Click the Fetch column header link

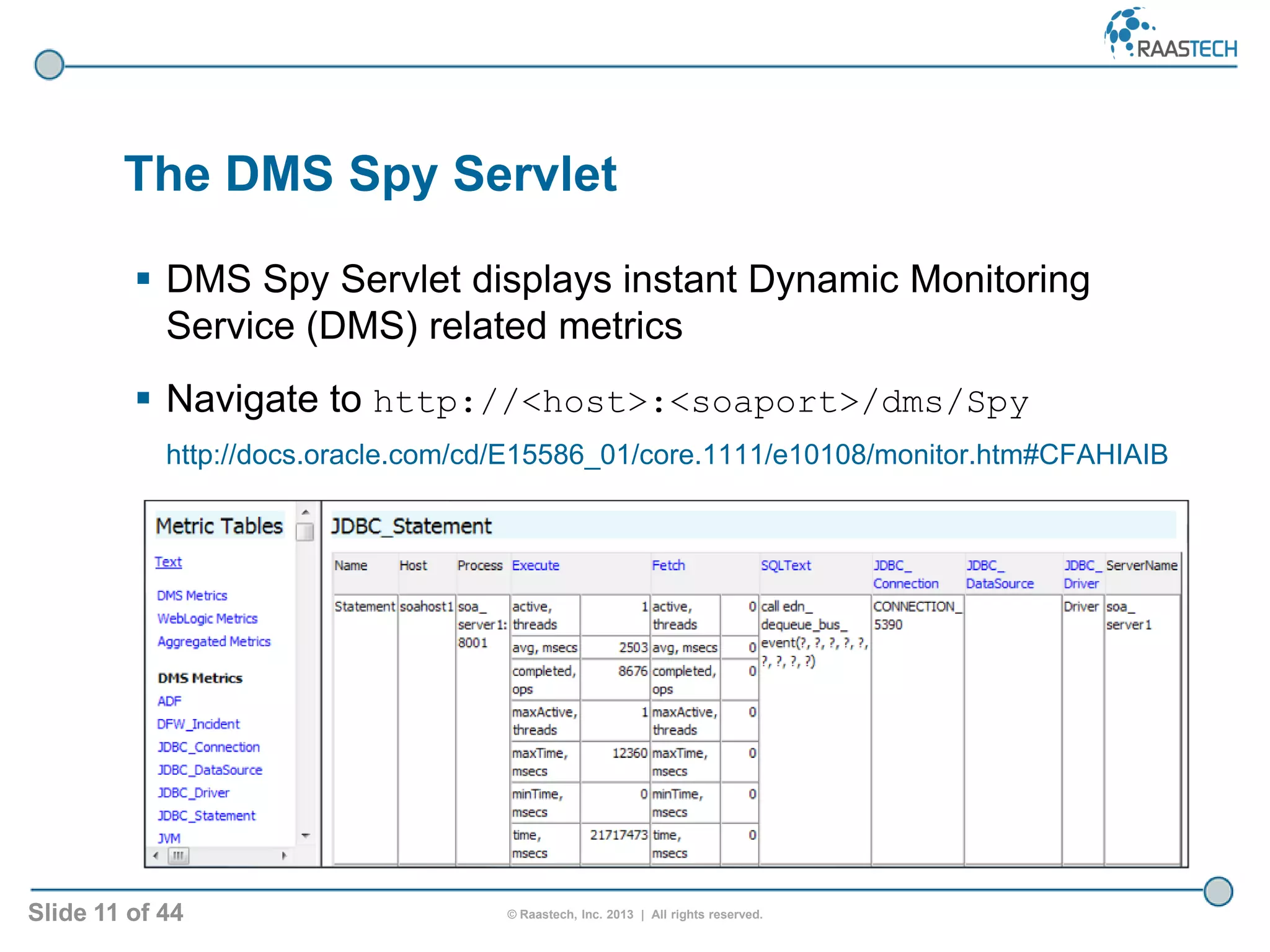(x=668, y=565)
